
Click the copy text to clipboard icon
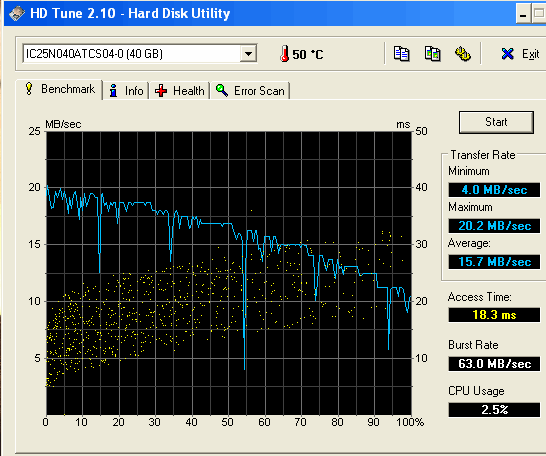[401, 54]
